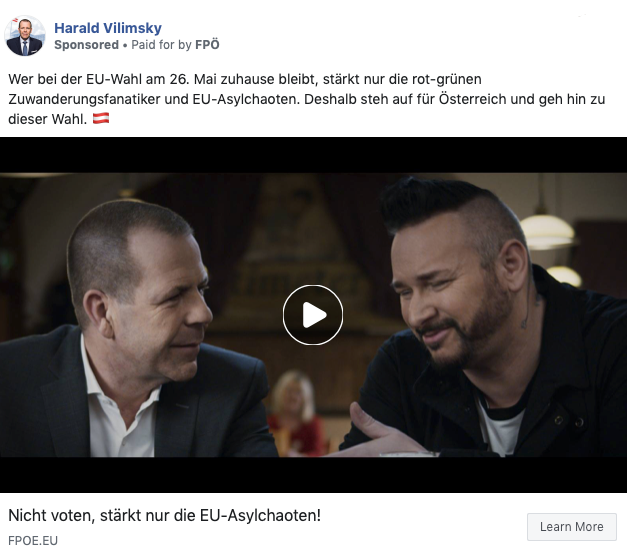Click the hanging lamp in the video
Image resolution: width=627 pixels, height=558 pixels.
547,231
